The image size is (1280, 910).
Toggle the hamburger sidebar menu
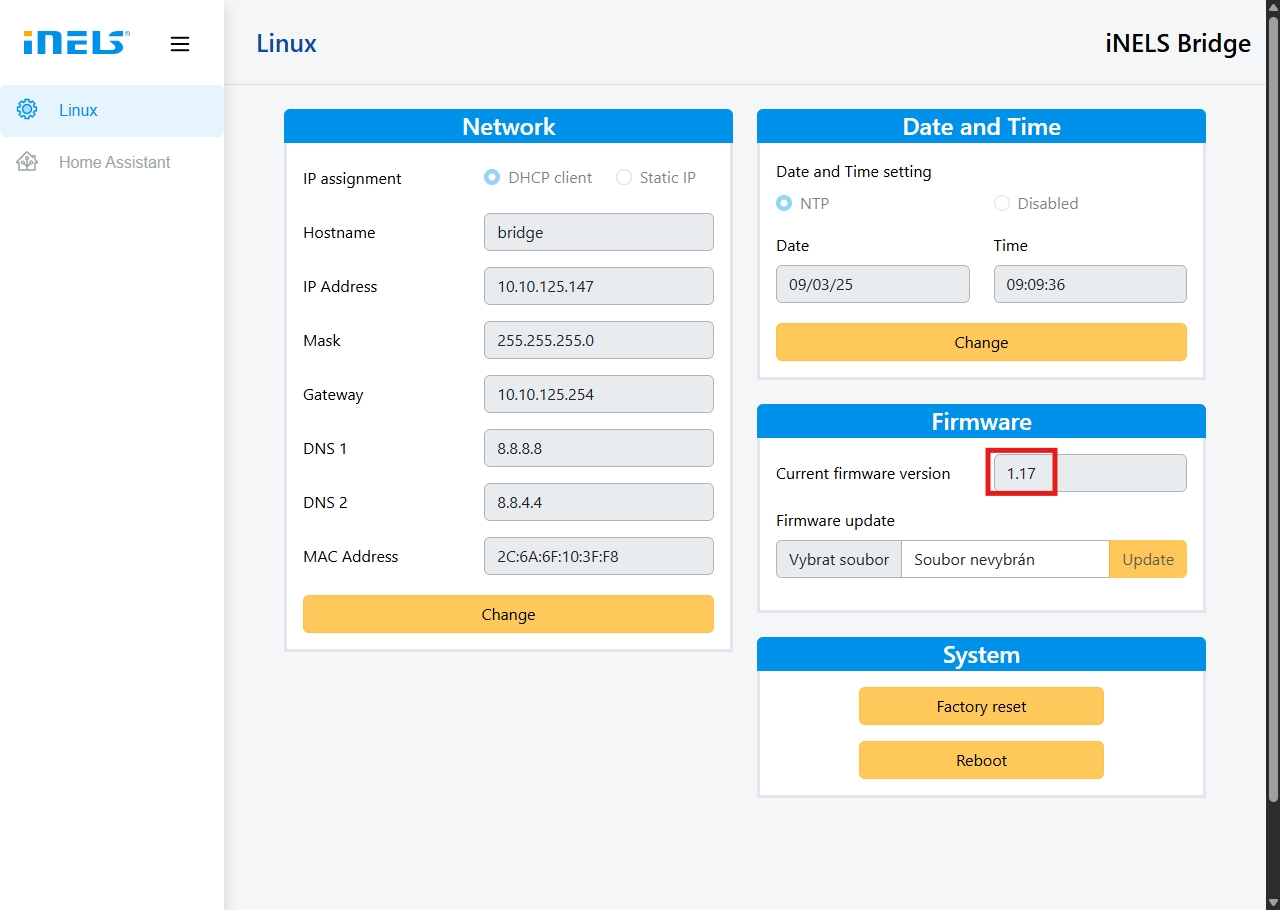pyautogui.click(x=180, y=44)
